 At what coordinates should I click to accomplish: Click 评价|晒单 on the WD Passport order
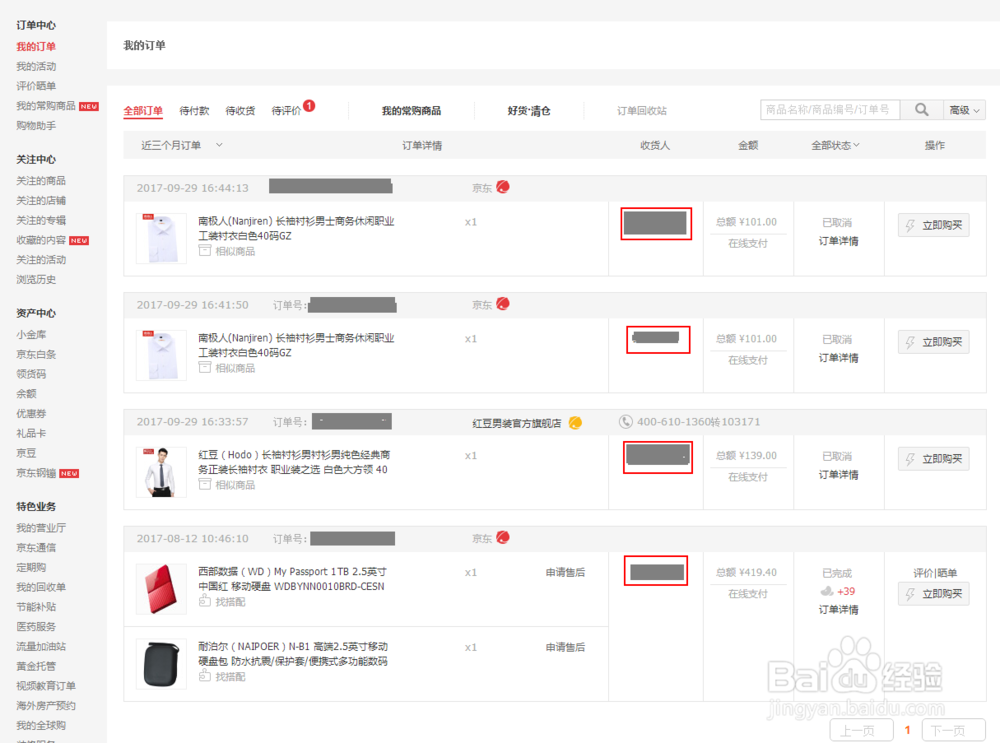[x=934, y=573]
